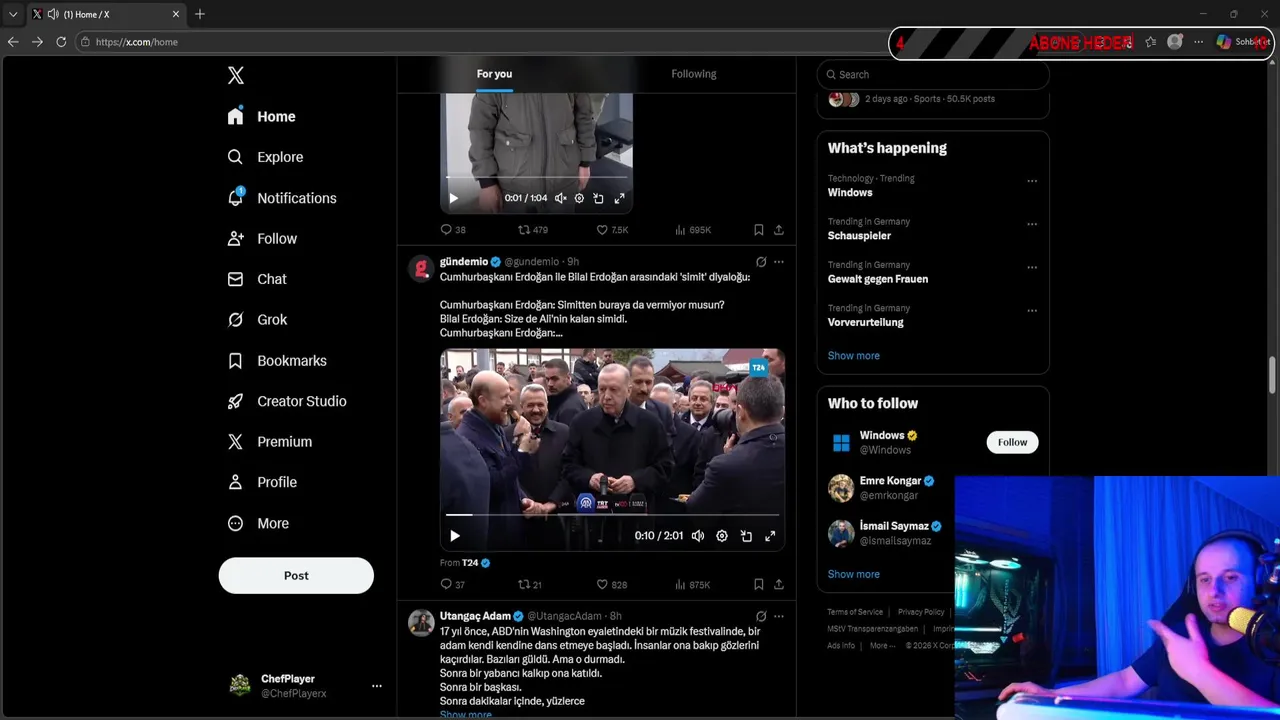Open Utangaç Adam profile name
The image size is (1280, 720).
475,616
